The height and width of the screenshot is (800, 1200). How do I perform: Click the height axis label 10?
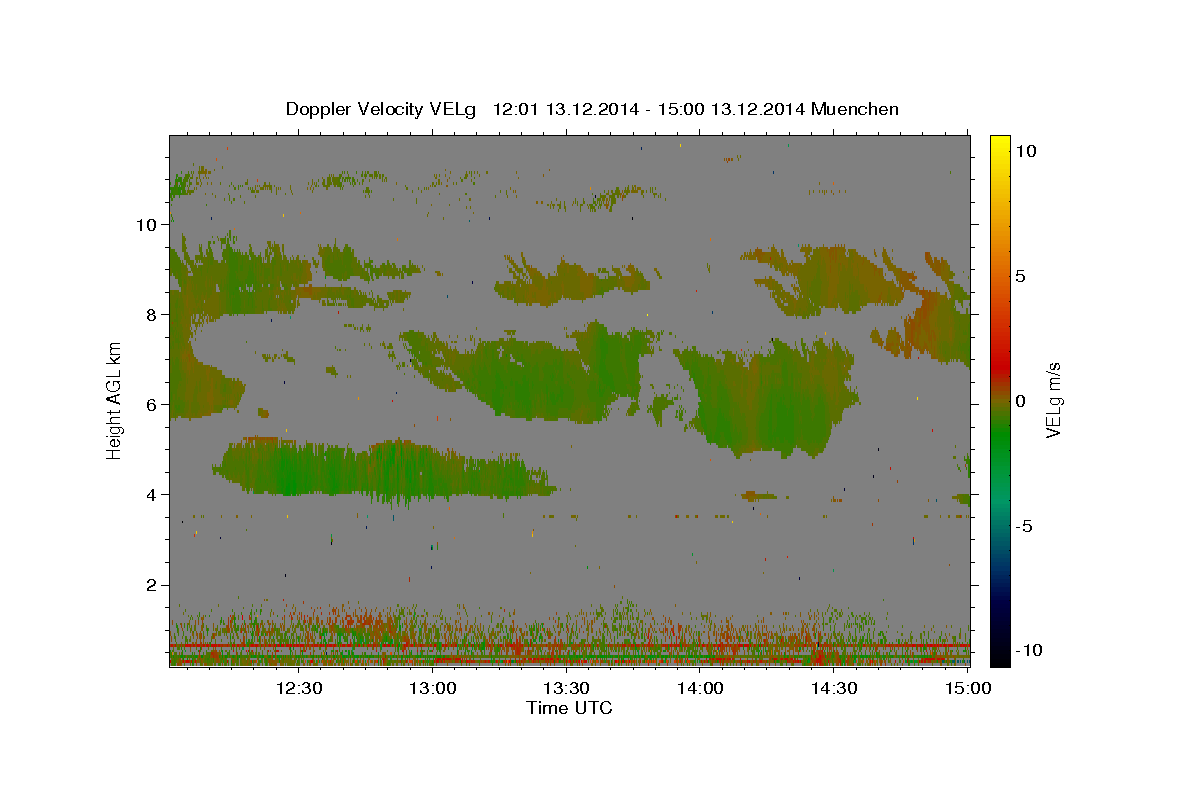pyautogui.click(x=146, y=225)
